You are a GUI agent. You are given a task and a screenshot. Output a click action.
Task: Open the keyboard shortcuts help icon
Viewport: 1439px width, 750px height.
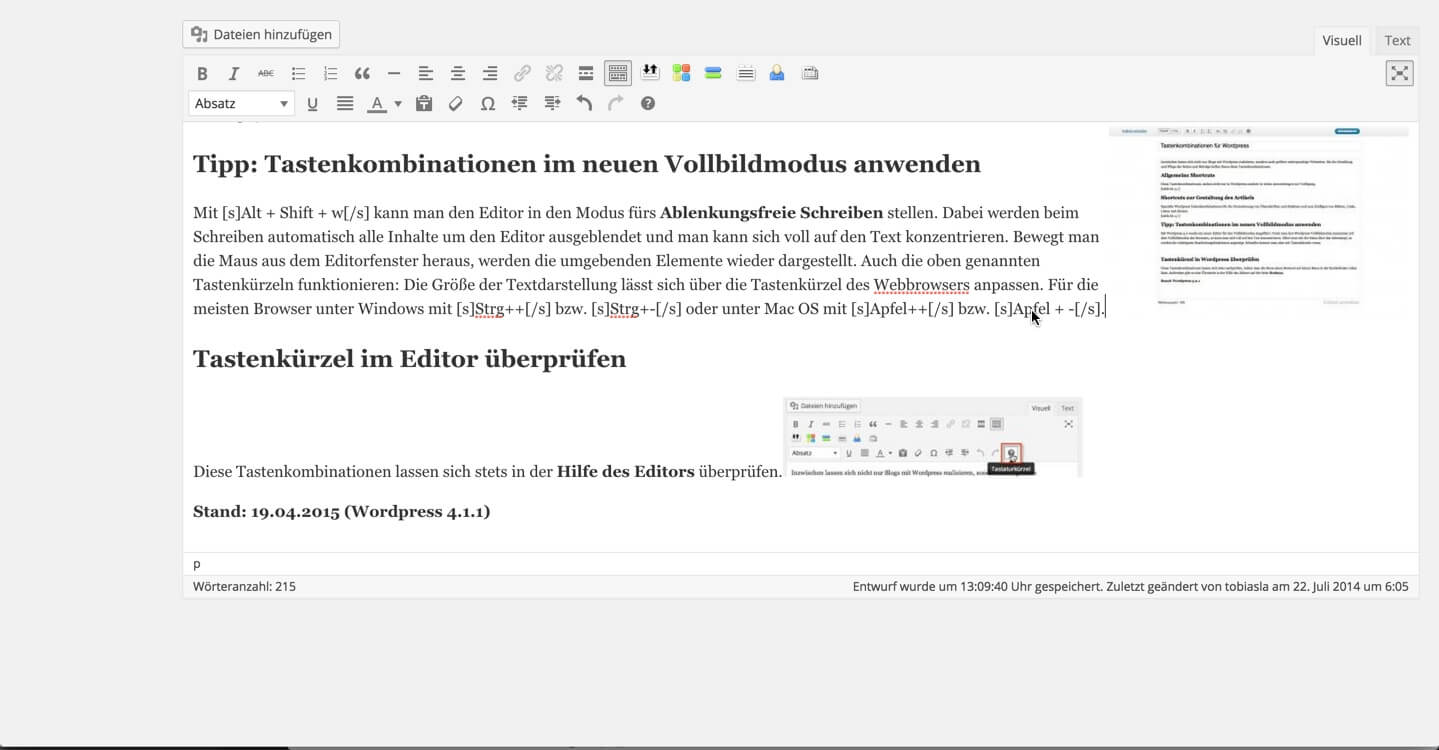pos(648,103)
